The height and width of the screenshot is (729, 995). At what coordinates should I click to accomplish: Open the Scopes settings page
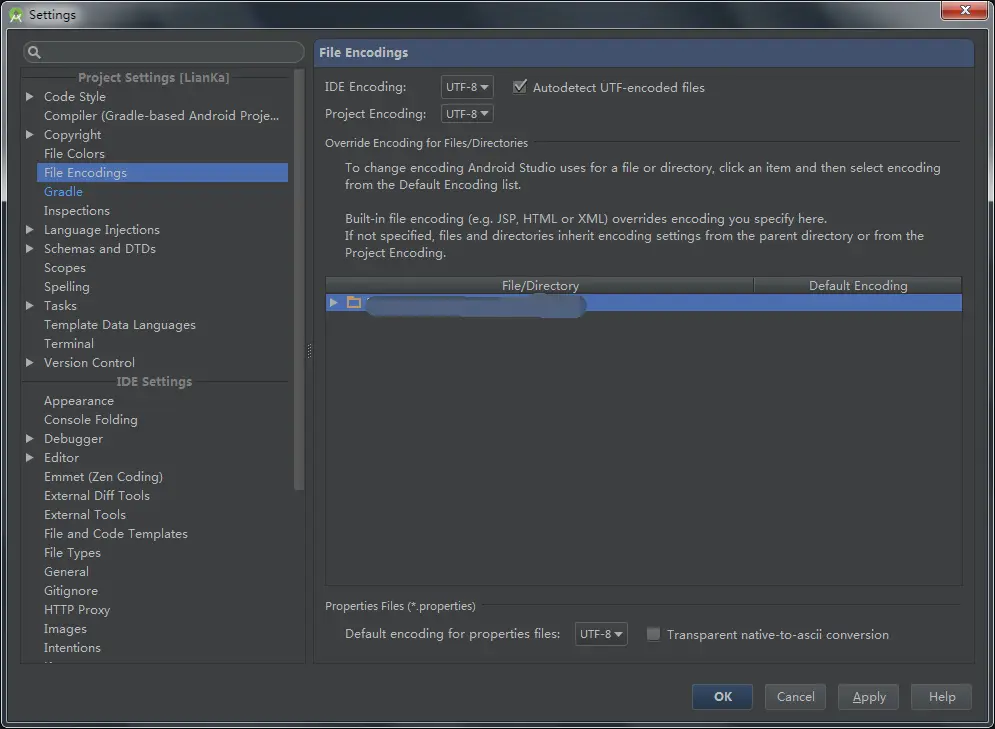point(65,268)
